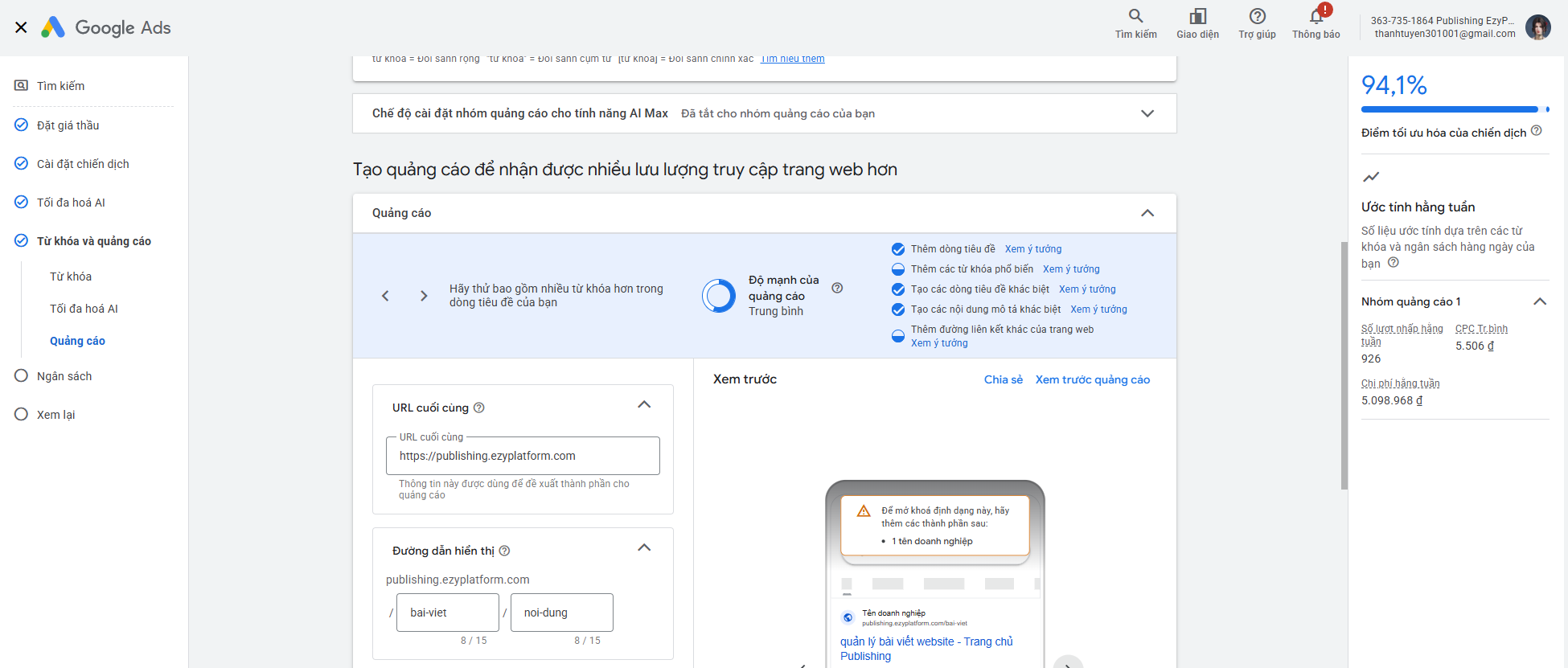Click the globe icon in the ad preview
The width and height of the screenshot is (1568, 668).
(x=848, y=617)
